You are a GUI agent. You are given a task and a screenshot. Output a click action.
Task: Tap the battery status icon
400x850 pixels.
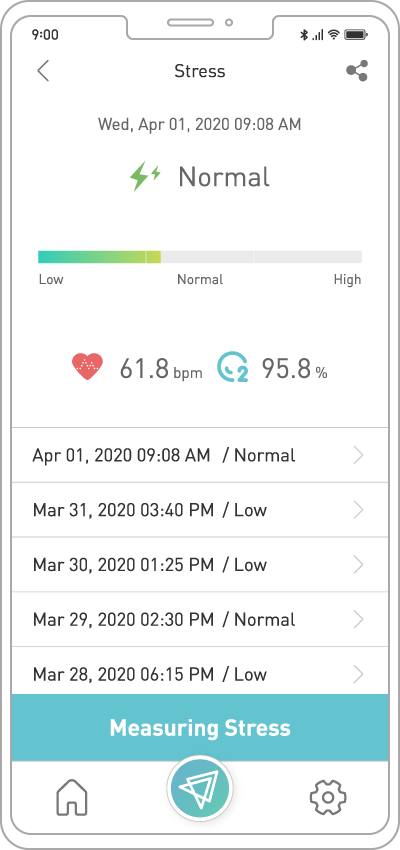pos(356,35)
